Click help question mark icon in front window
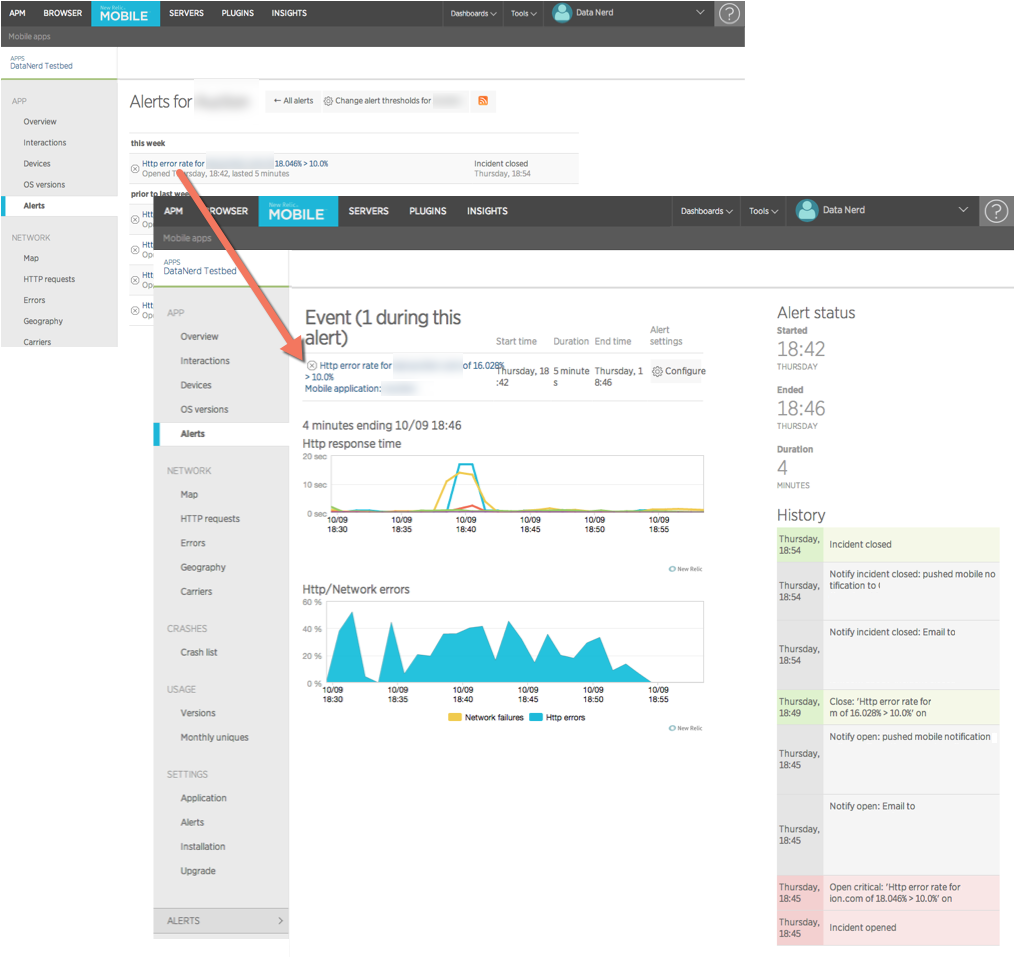 click(x=996, y=211)
